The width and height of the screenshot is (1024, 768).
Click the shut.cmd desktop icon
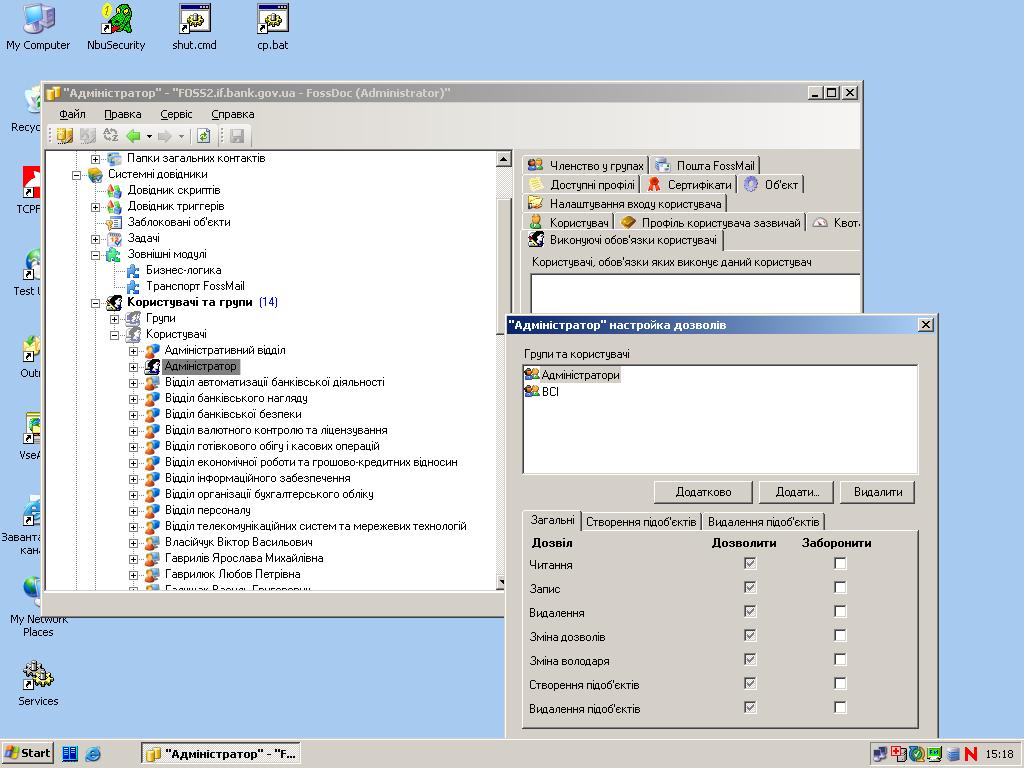click(x=195, y=28)
